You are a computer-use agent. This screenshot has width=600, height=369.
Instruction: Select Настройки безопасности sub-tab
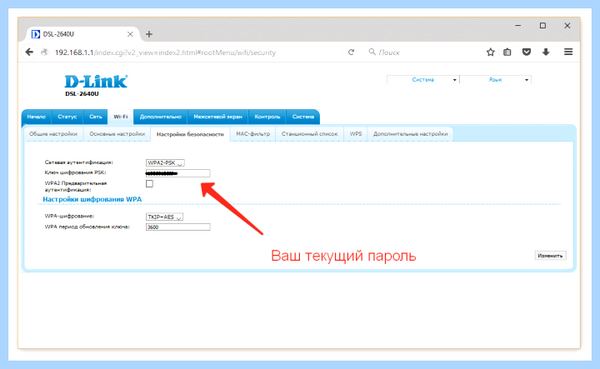pyautogui.click(x=190, y=134)
